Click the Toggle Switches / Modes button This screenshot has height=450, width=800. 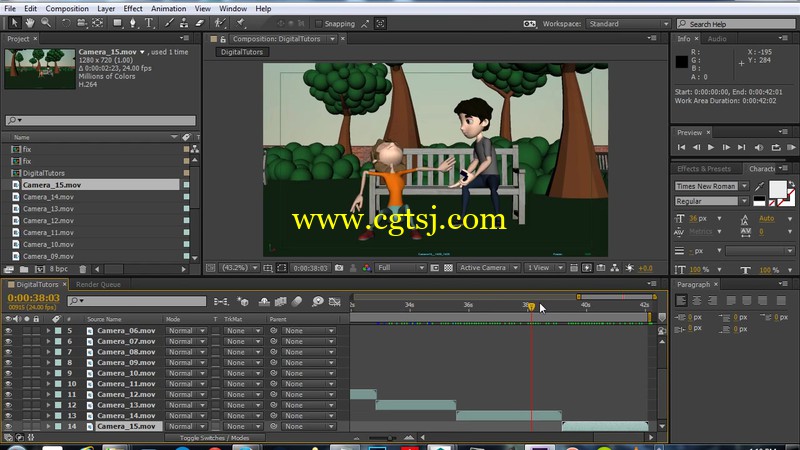click(214, 438)
